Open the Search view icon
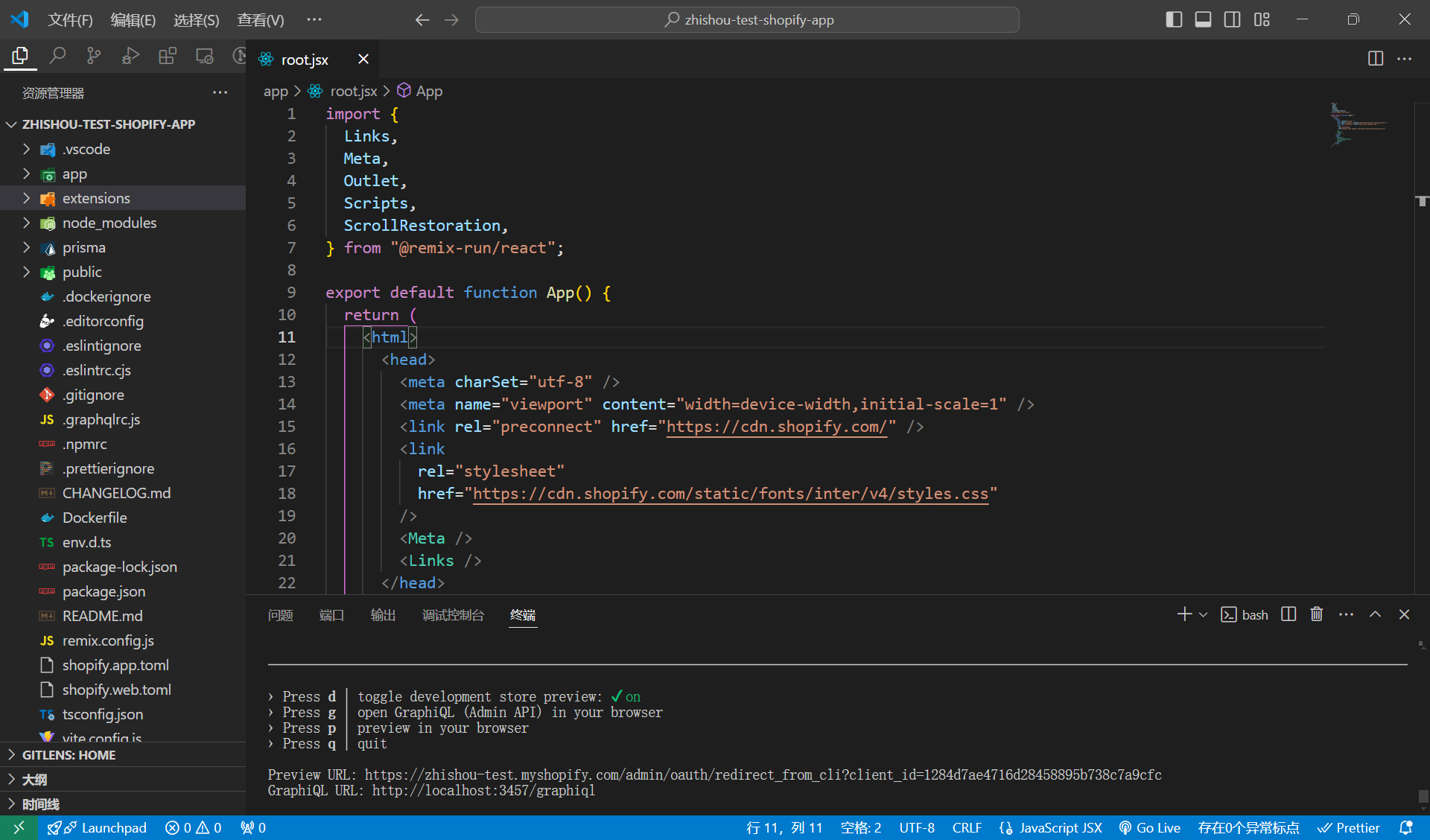Image resolution: width=1430 pixels, height=840 pixels. (x=57, y=56)
